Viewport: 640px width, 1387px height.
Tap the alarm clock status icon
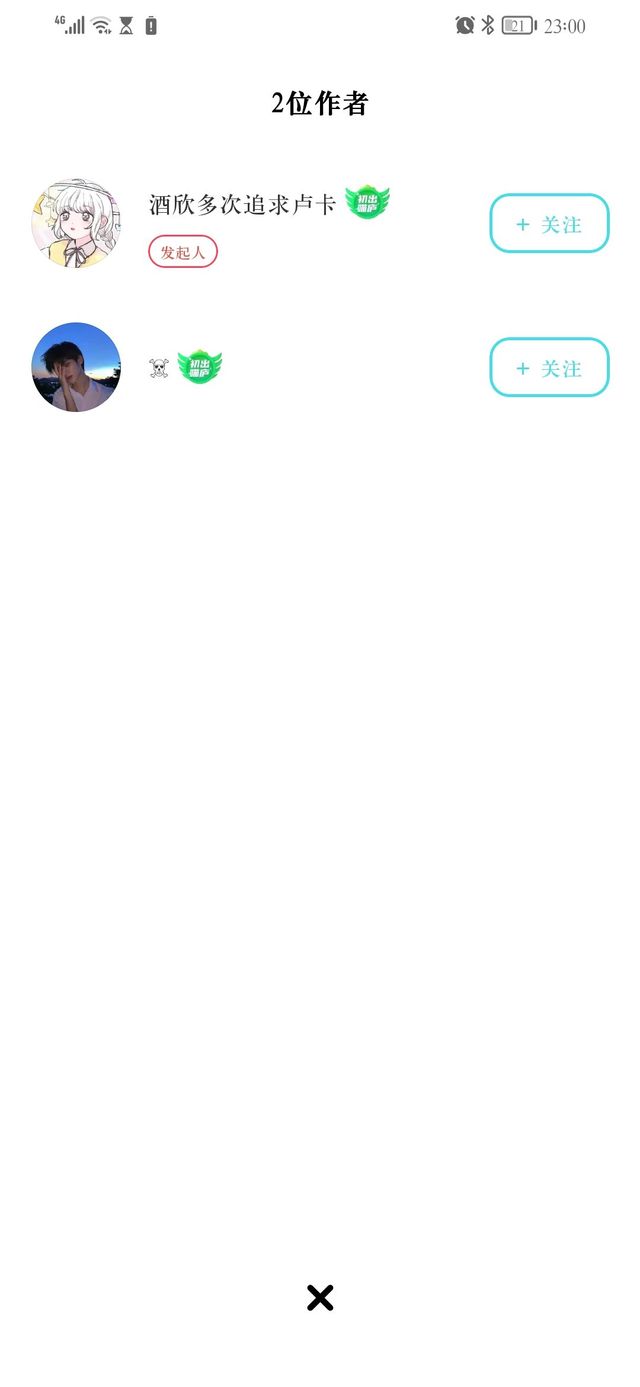pyautogui.click(x=465, y=25)
